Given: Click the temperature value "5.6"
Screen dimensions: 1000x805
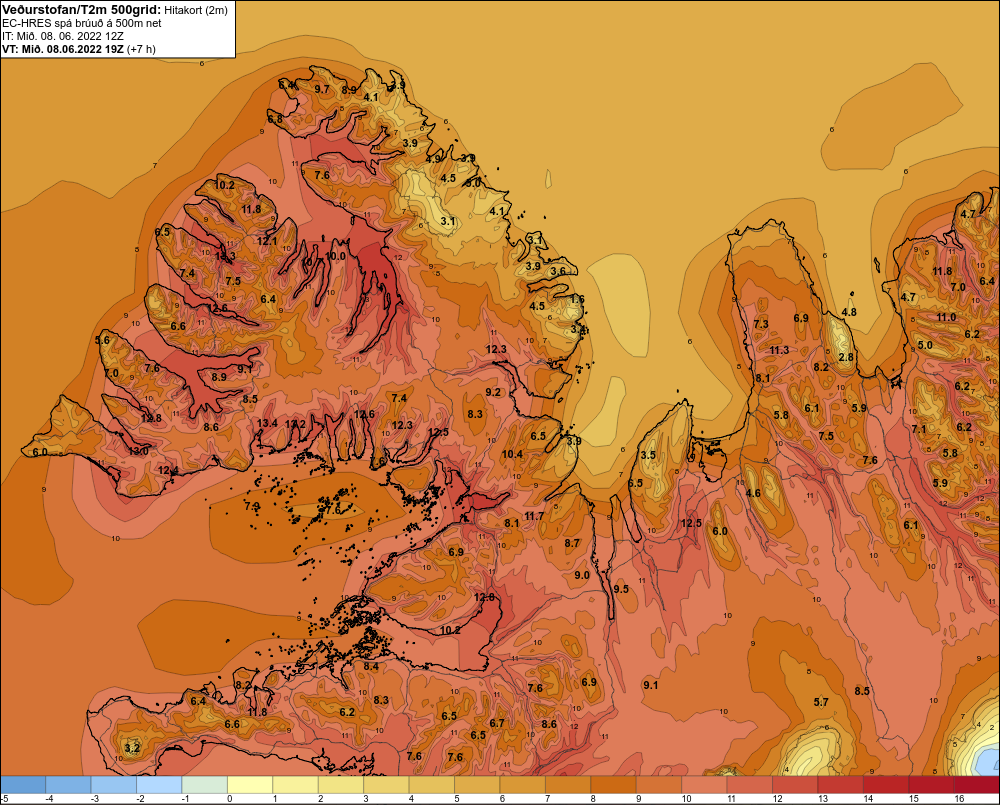Looking at the screenshot, I should point(102,340).
